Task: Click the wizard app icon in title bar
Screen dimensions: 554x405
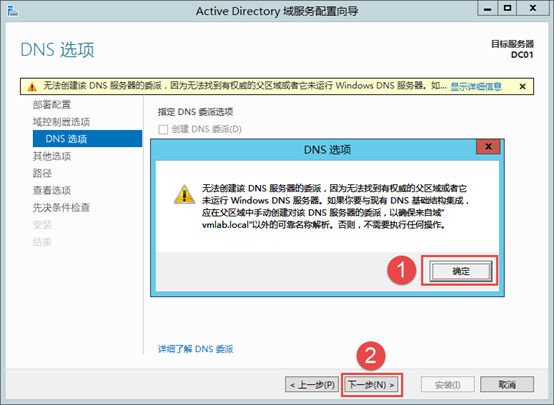Action: tap(13, 12)
